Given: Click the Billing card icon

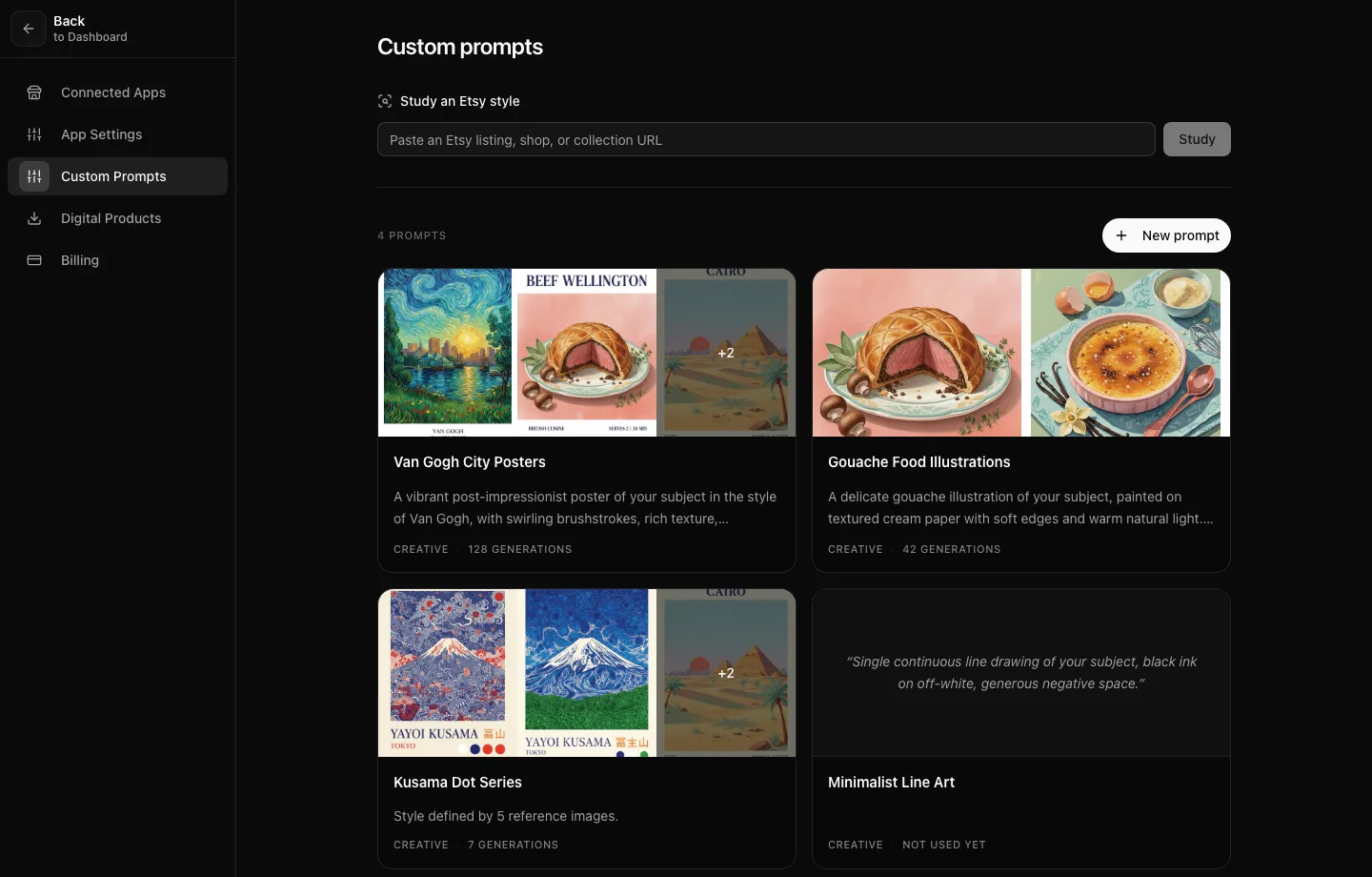Looking at the screenshot, I should coord(34,260).
